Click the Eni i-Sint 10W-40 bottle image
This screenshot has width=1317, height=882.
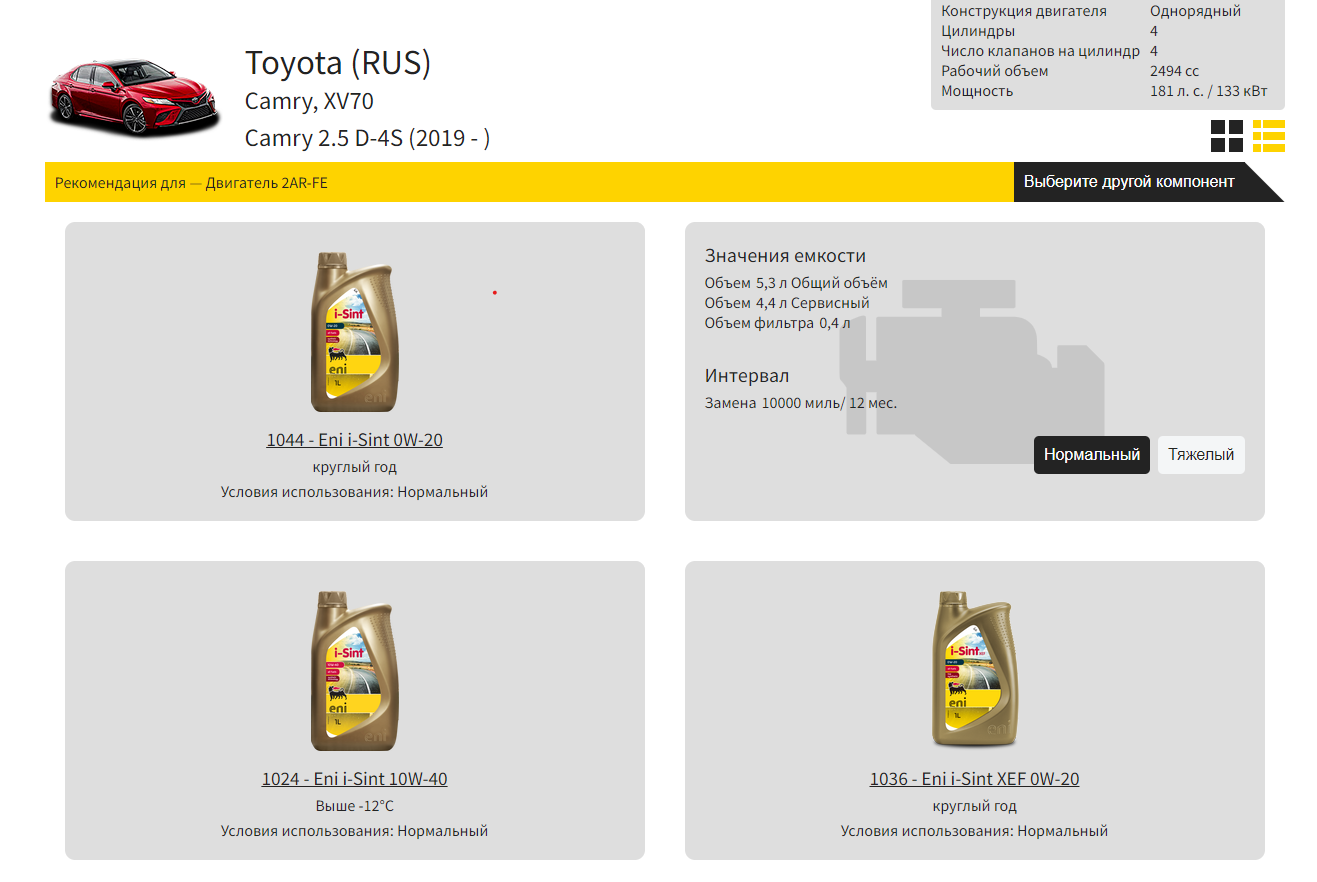coord(354,671)
